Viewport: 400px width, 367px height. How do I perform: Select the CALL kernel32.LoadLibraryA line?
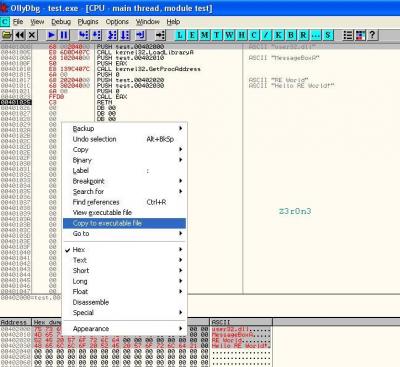point(145,52)
